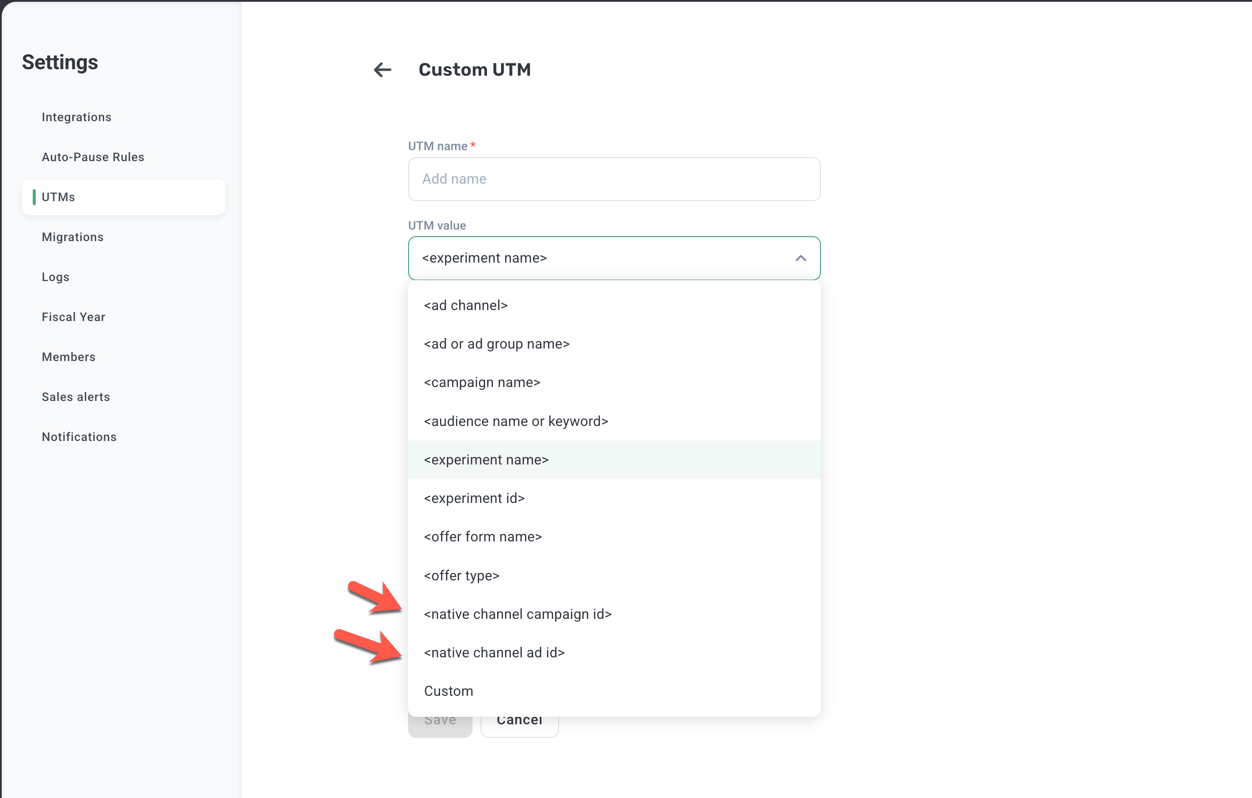This screenshot has width=1252, height=798.
Task: Select <native channel campaign id> option
Action: click(x=518, y=614)
